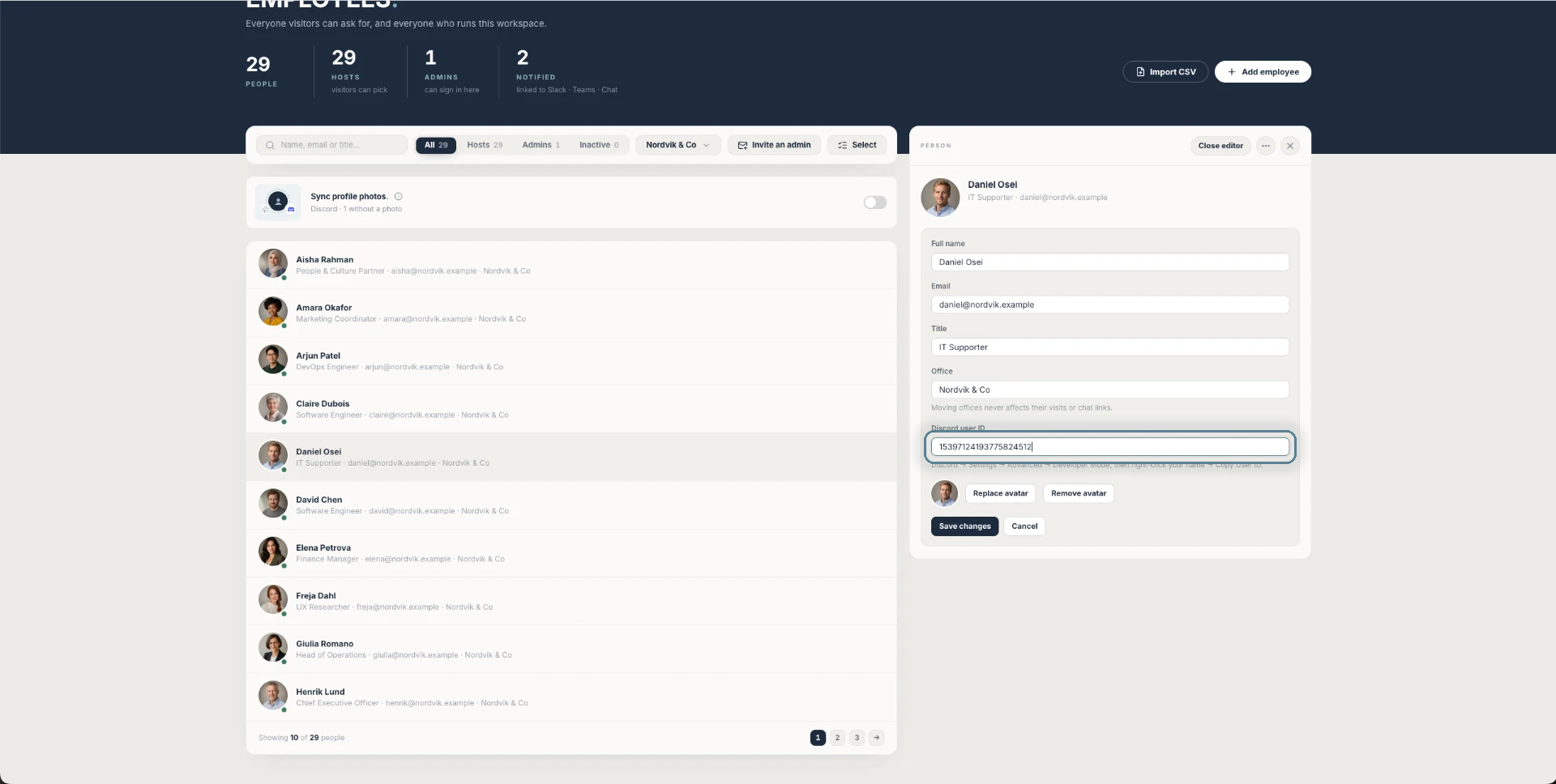Click Arjun Patel's avatar photo
Image resolution: width=1556 pixels, height=784 pixels.
click(273, 360)
